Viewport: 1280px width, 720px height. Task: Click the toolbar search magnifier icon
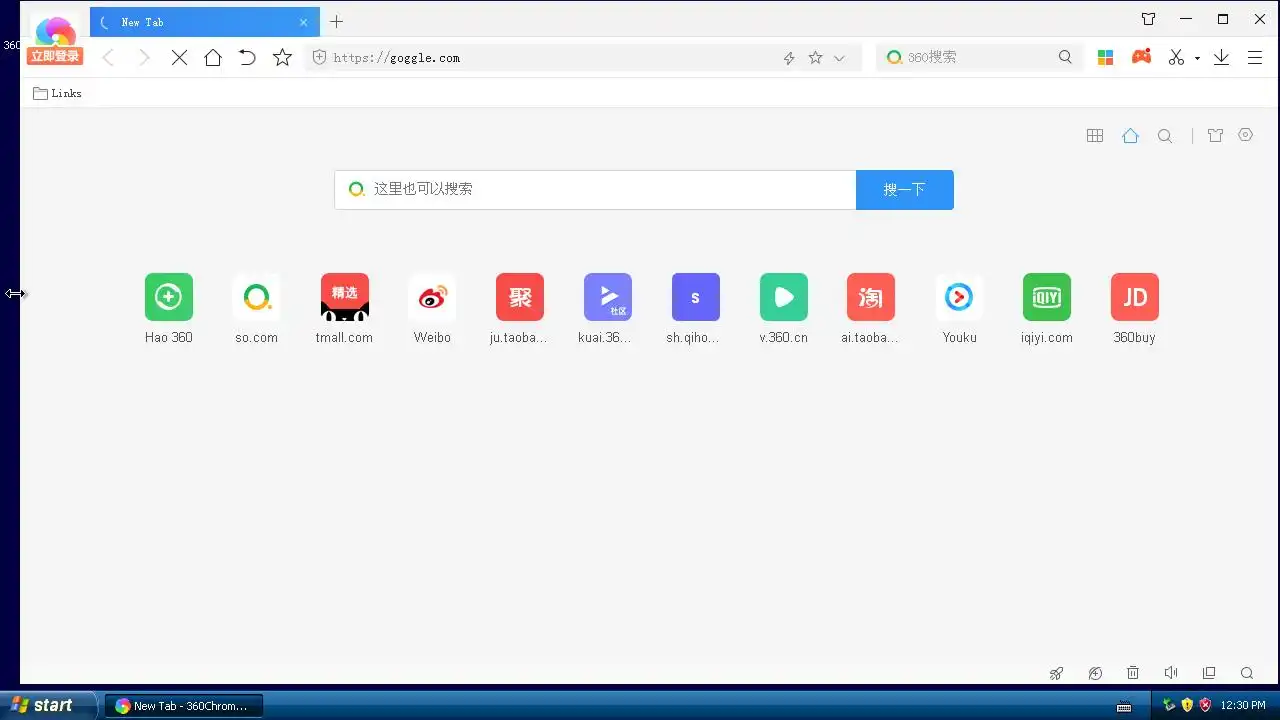coord(1065,58)
